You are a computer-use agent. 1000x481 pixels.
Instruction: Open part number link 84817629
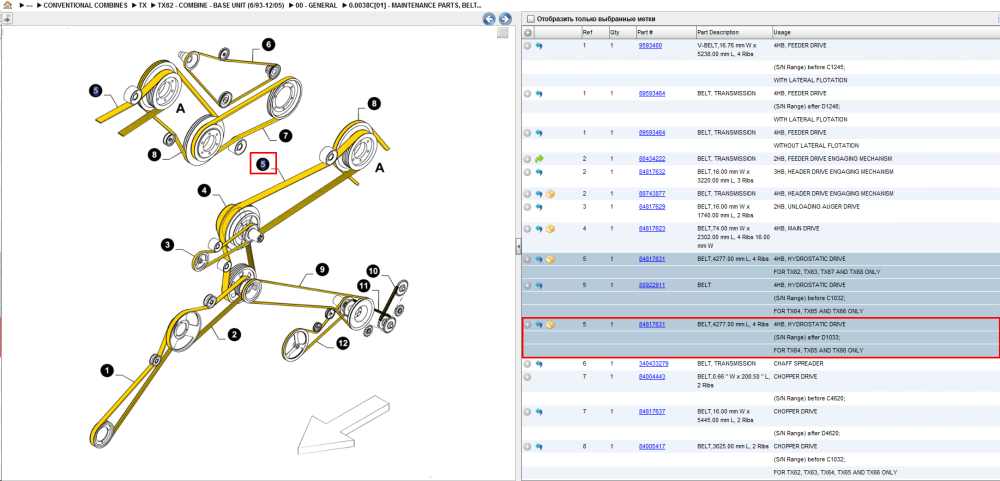tap(652, 207)
